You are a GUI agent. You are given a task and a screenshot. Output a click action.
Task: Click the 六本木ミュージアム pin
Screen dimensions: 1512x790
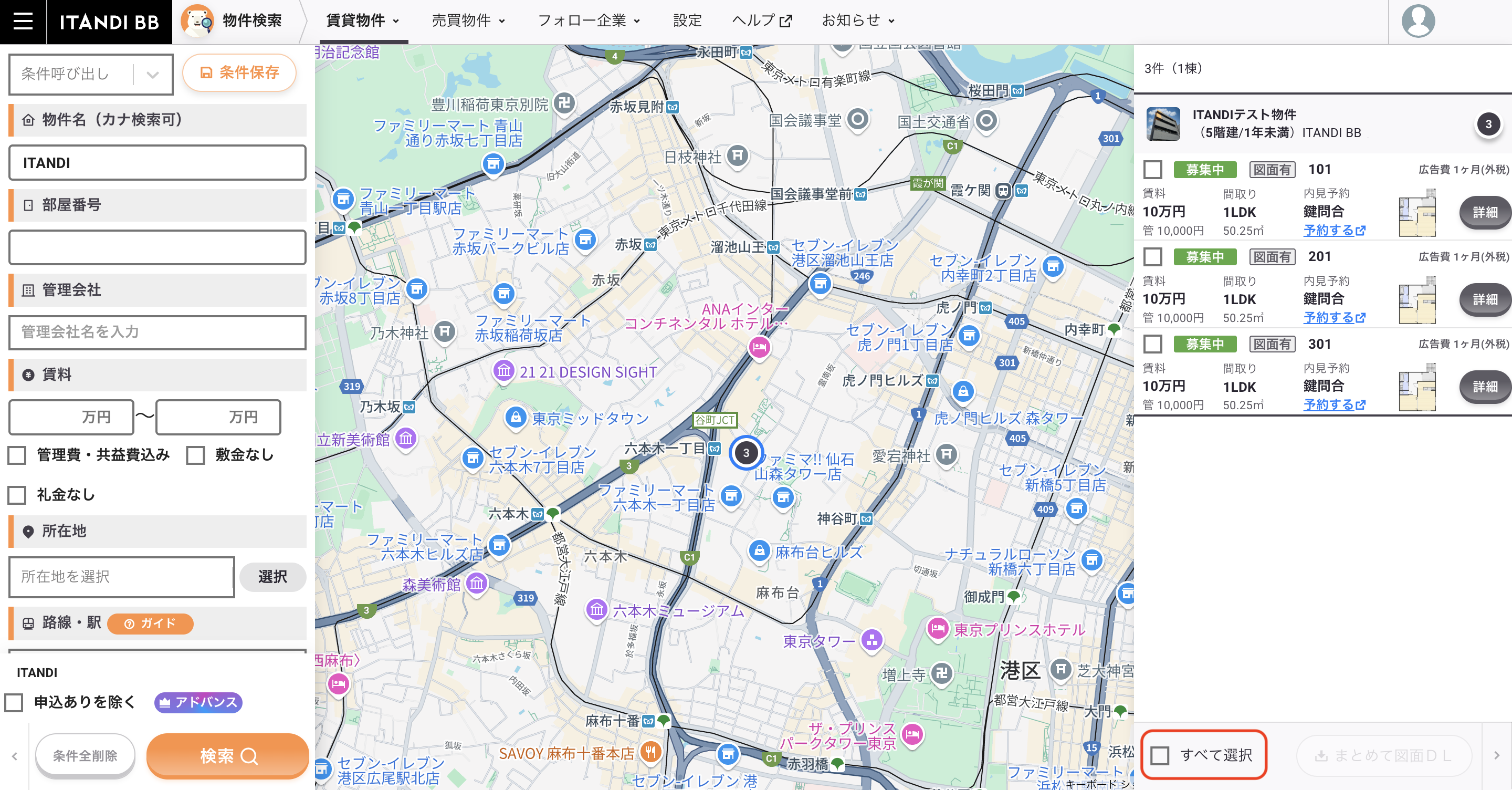click(x=596, y=610)
